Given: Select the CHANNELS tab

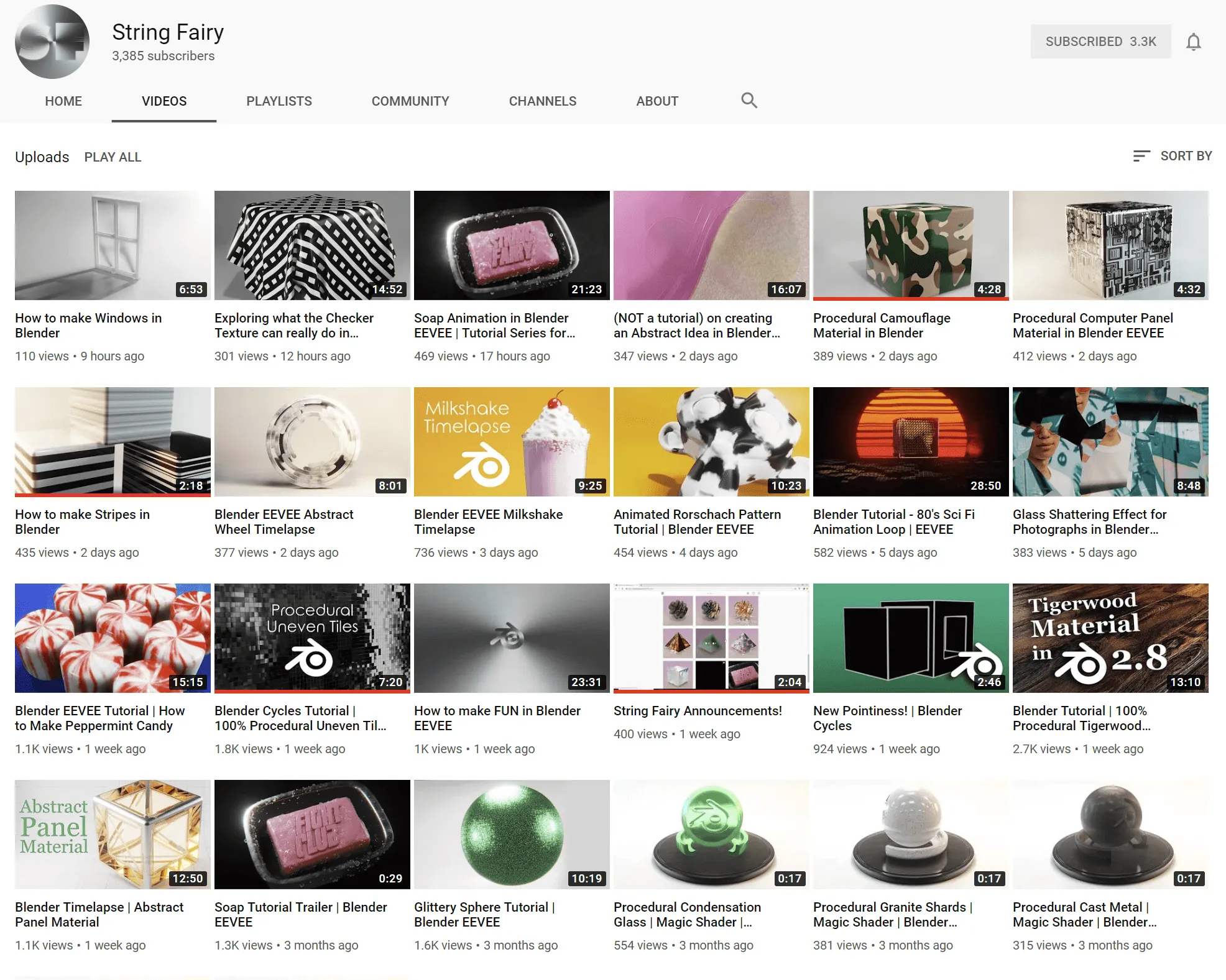Looking at the screenshot, I should 542,101.
